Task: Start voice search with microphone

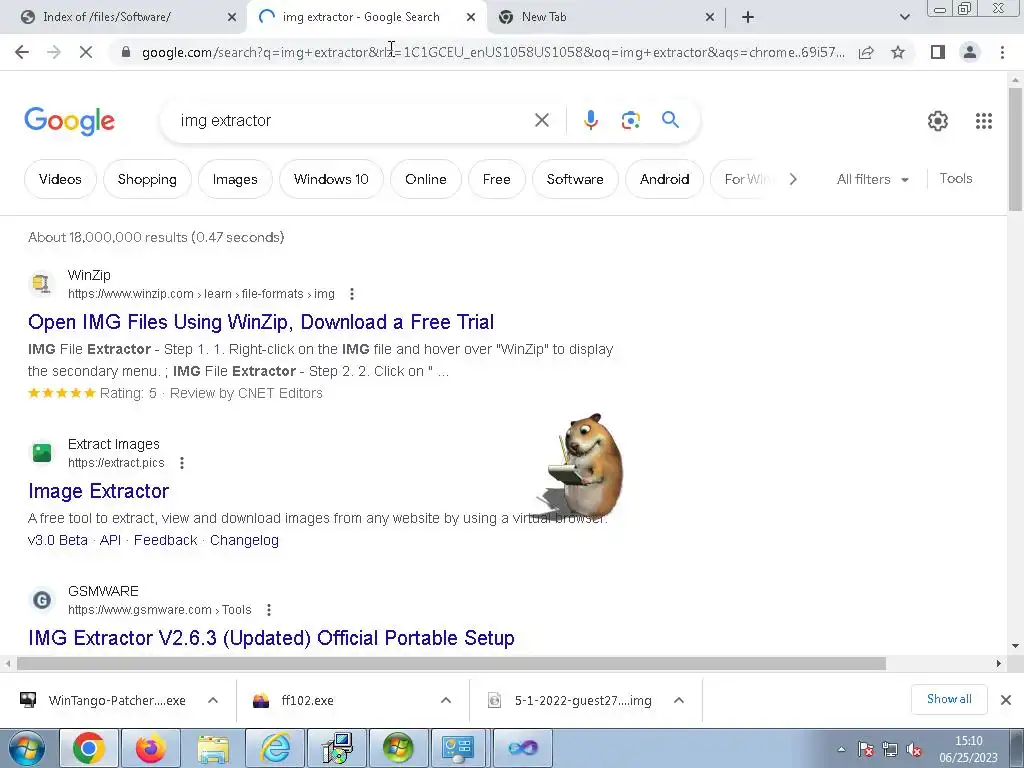Action: [590, 120]
